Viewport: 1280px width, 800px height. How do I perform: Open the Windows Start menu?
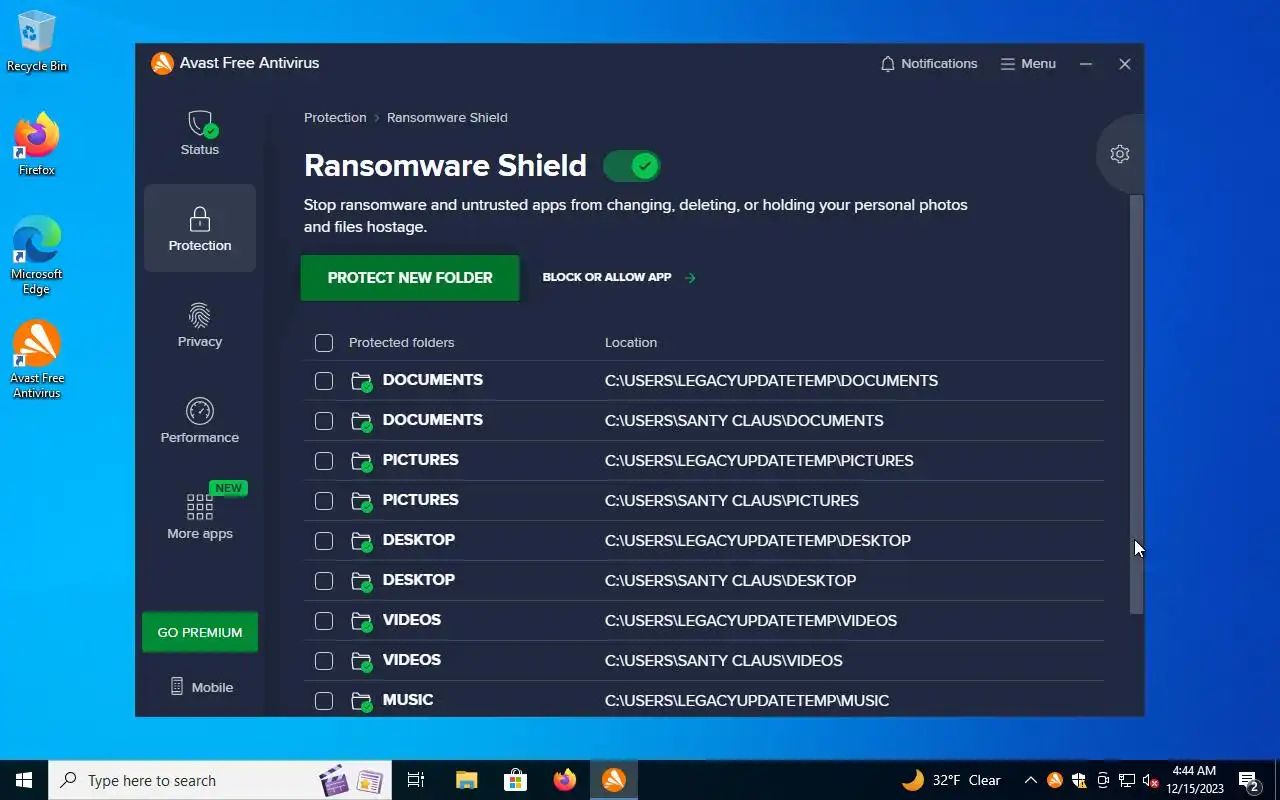pos(24,780)
